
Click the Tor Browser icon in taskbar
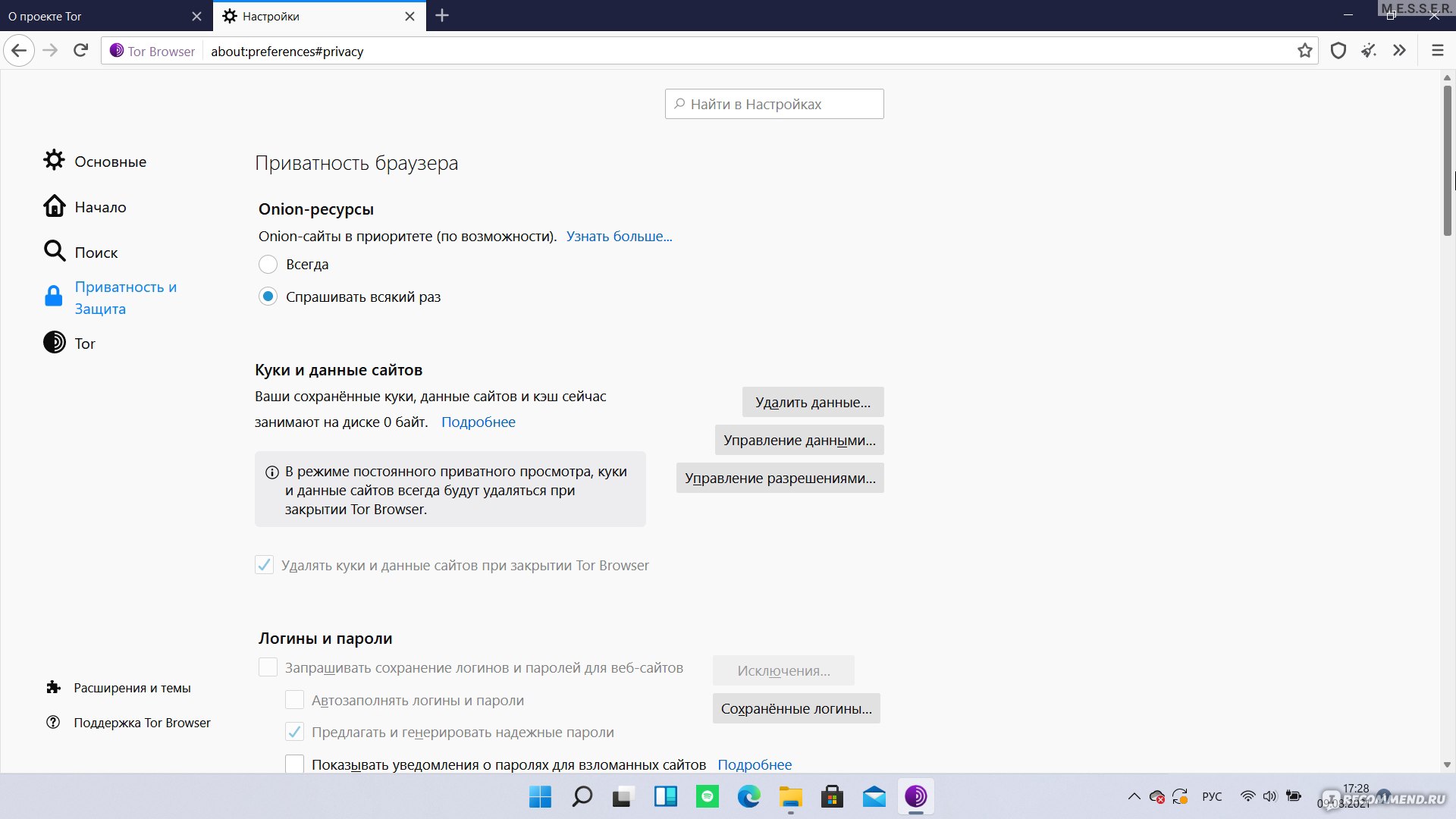pos(915,796)
